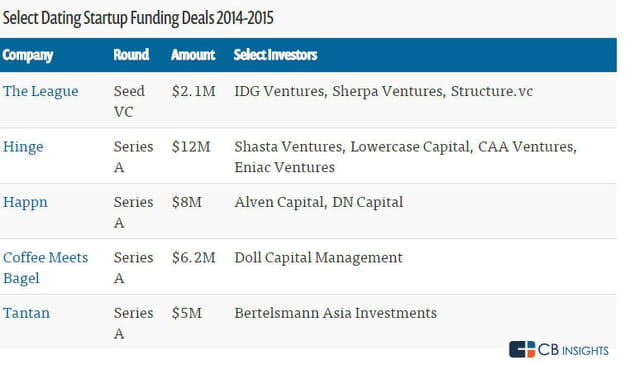Open the Hinge company link
The height and width of the screenshot is (365, 630).
23,147
